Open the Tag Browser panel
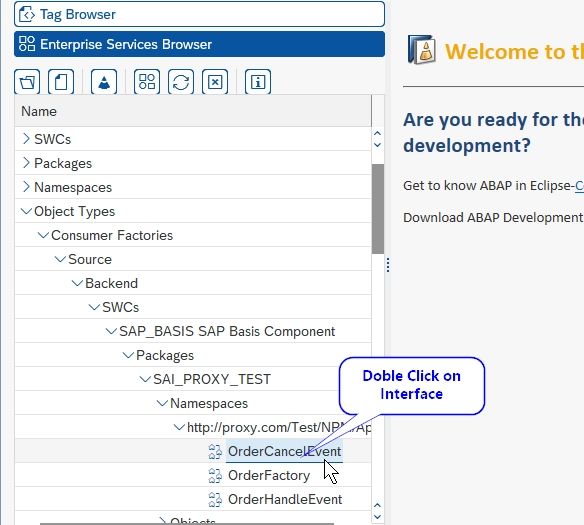Screen dimensions: 584x525 click(x=199, y=15)
